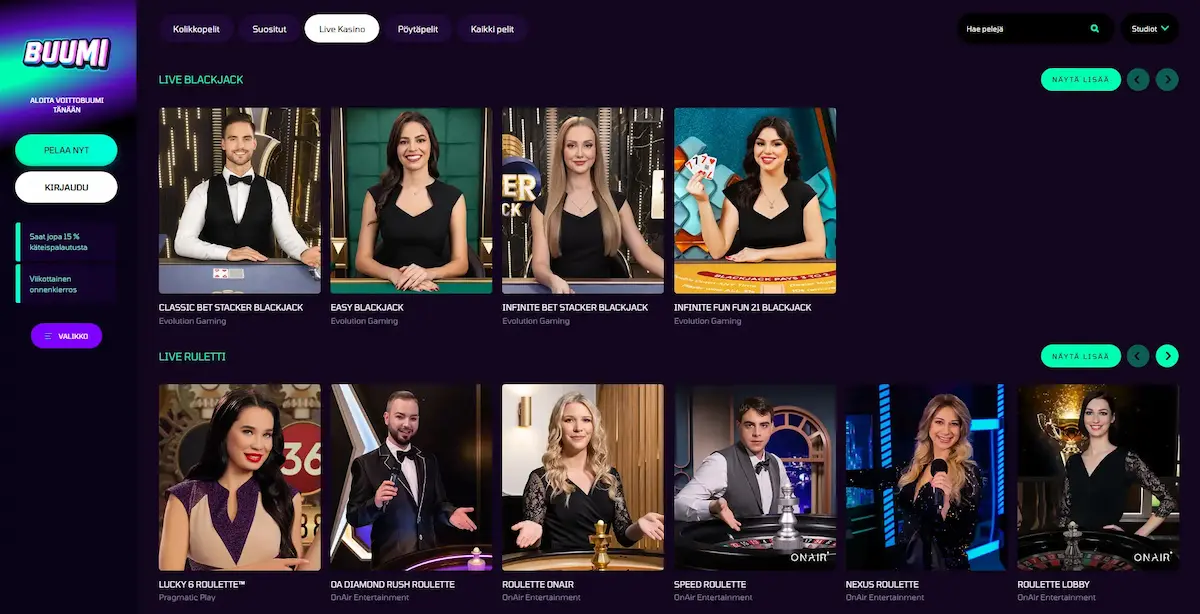Click Näytä lisää for Live Ruletti

point(1081,356)
